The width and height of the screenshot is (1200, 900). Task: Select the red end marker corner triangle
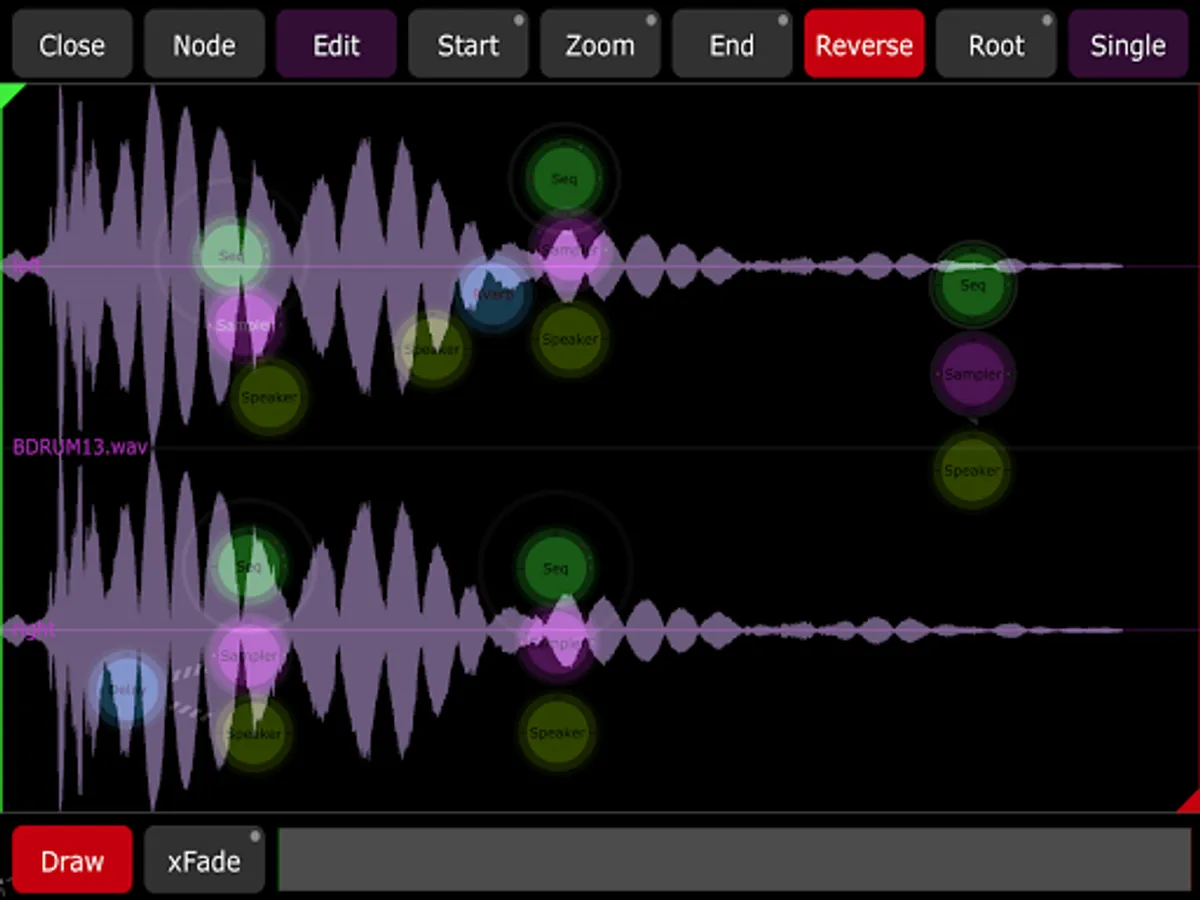(x=1190, y=803)
